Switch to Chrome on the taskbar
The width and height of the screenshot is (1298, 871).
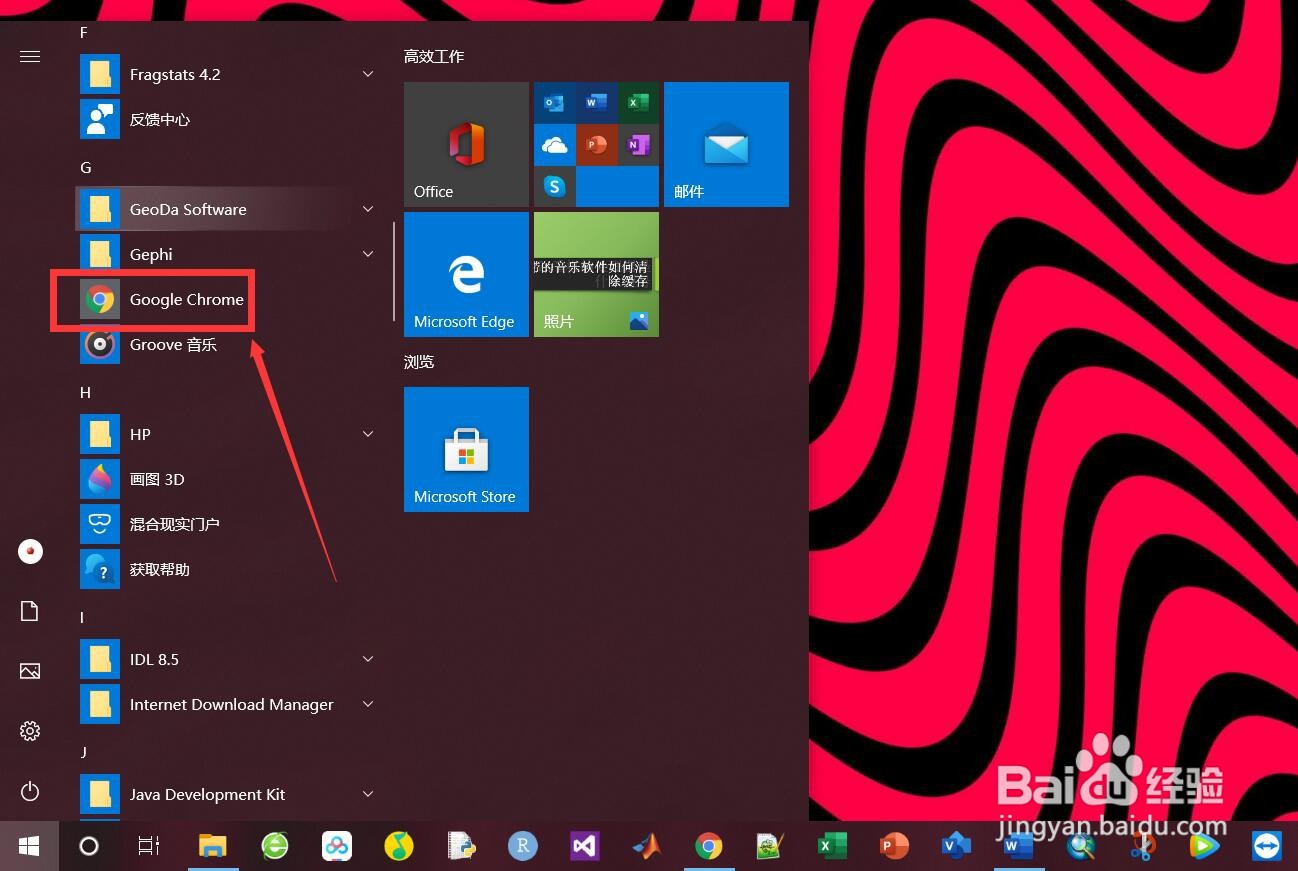pyautogui.click(x=708, y=846)
